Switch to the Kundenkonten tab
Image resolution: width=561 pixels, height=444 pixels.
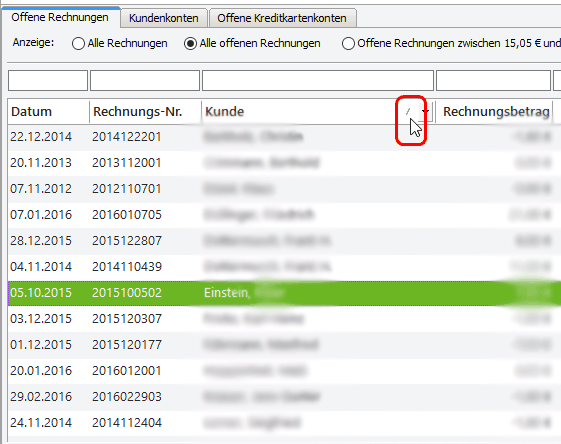[164, 18]
